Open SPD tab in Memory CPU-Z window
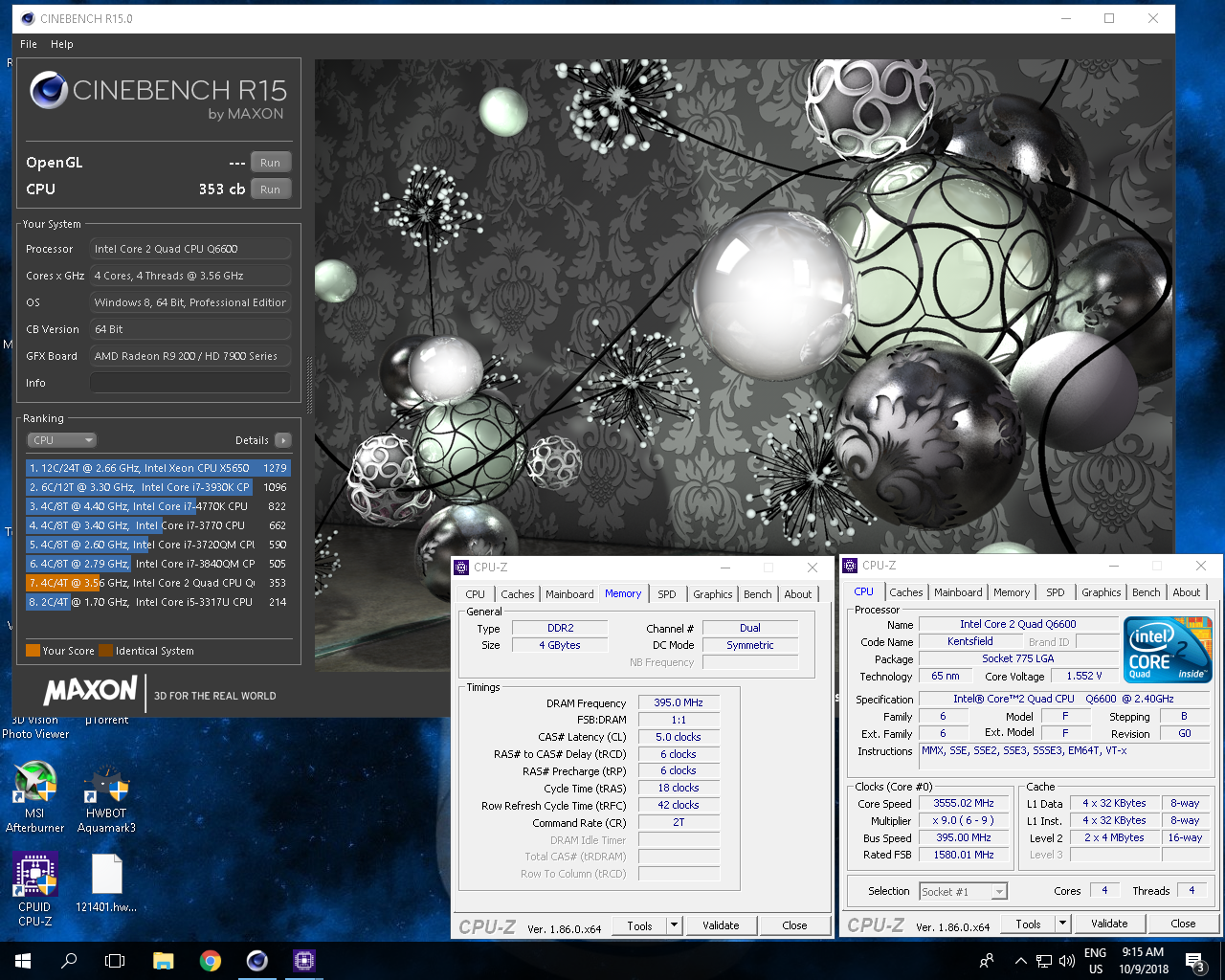The image size is (1225, 980). (667, 594)
